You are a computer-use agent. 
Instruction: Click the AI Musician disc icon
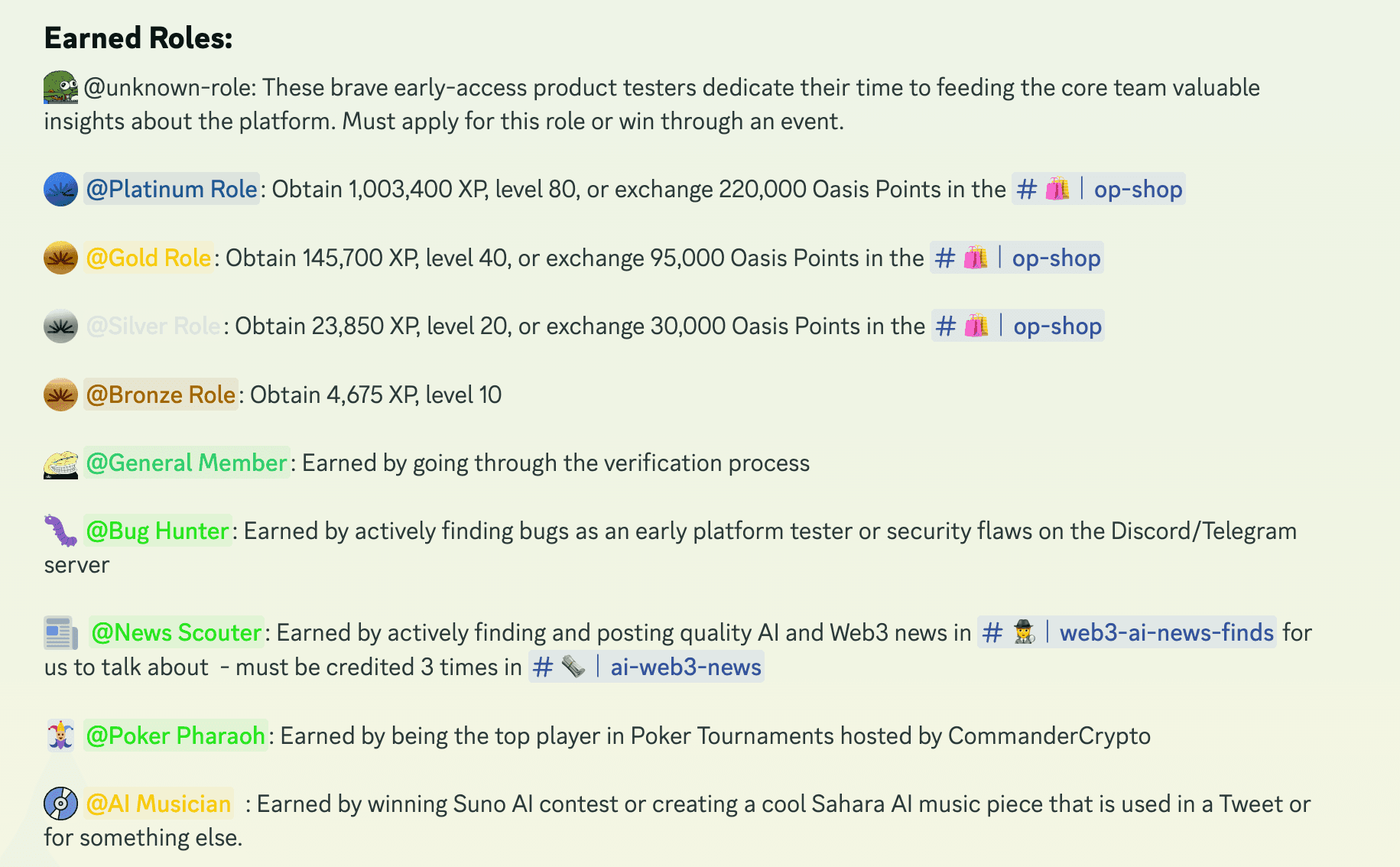pyautogui.click(x=60, y=804)
